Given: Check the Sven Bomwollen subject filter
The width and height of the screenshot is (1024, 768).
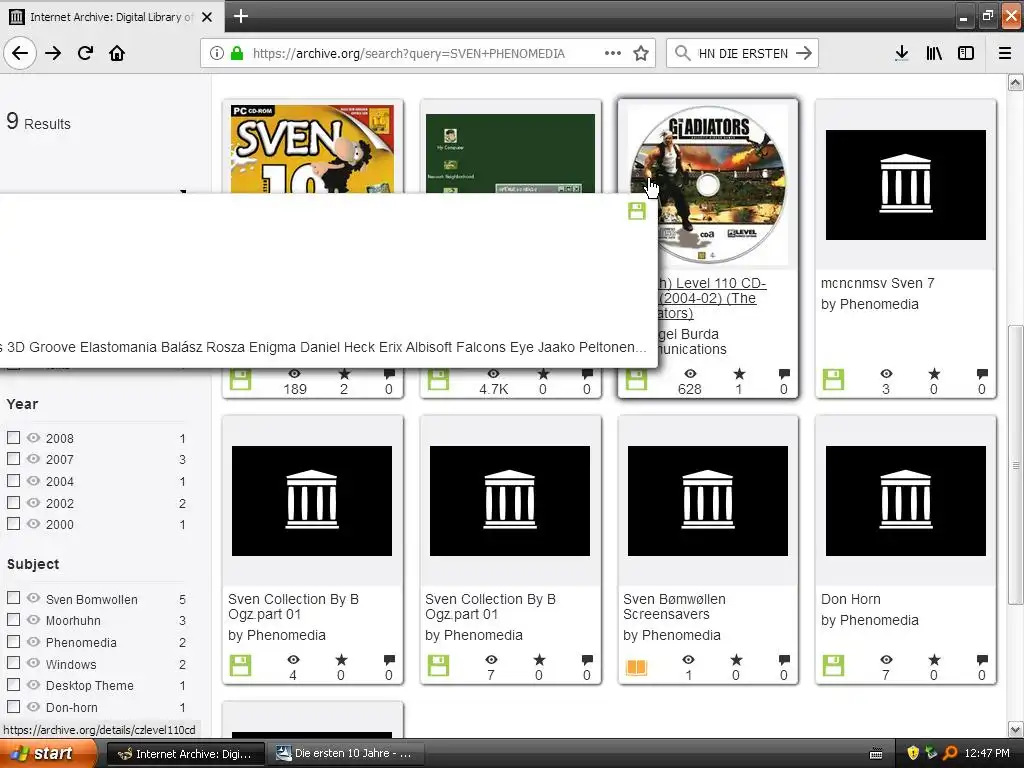Looking at the screenshot, I should (x=13, y=598).
